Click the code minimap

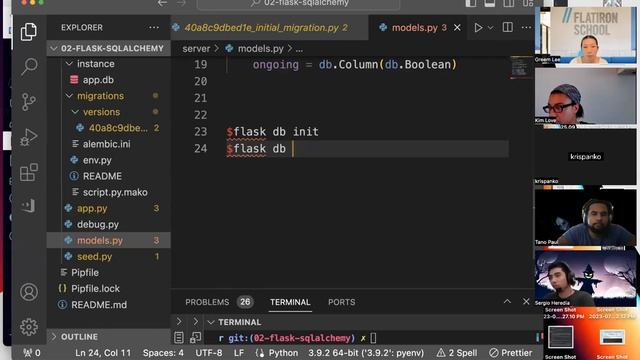pos(519,68)
